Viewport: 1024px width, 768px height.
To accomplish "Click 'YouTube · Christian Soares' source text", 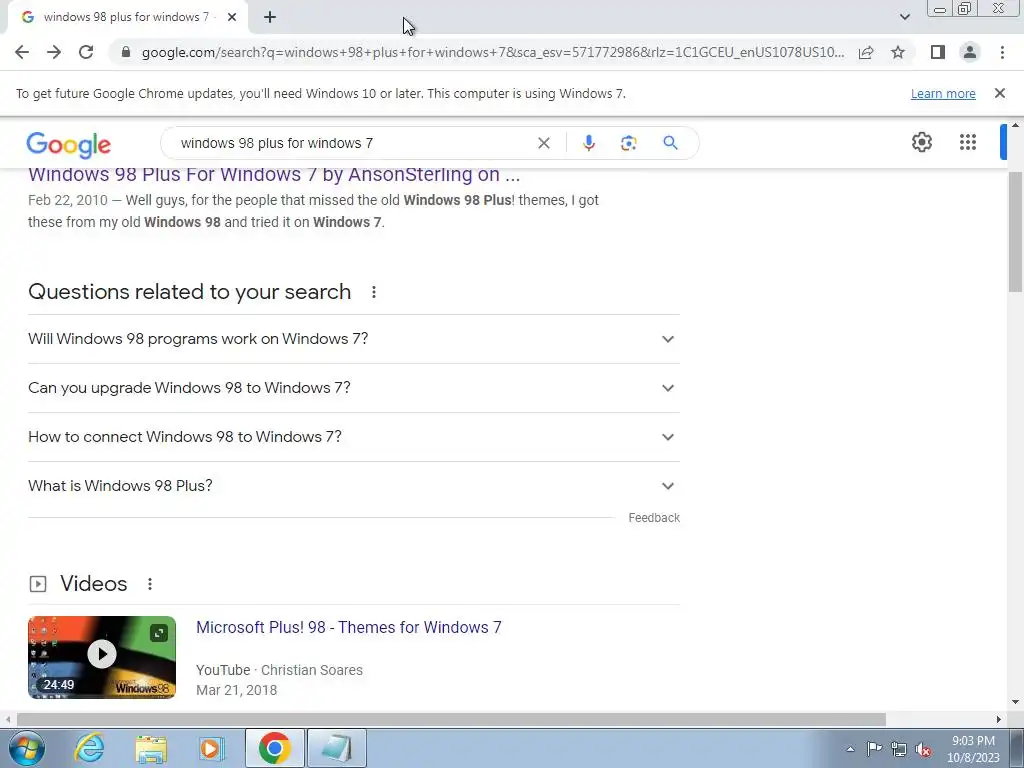I will pyautogui.click(x=280, y=670).
